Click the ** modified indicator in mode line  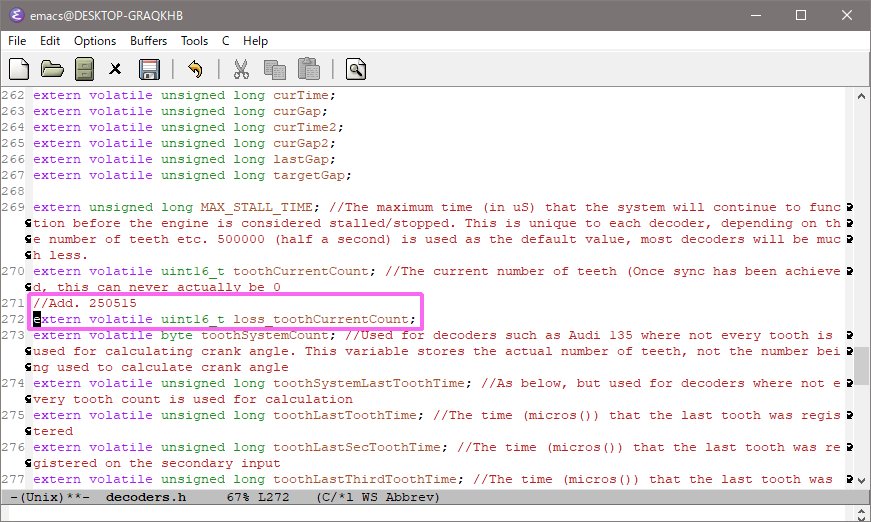[73, 497]
